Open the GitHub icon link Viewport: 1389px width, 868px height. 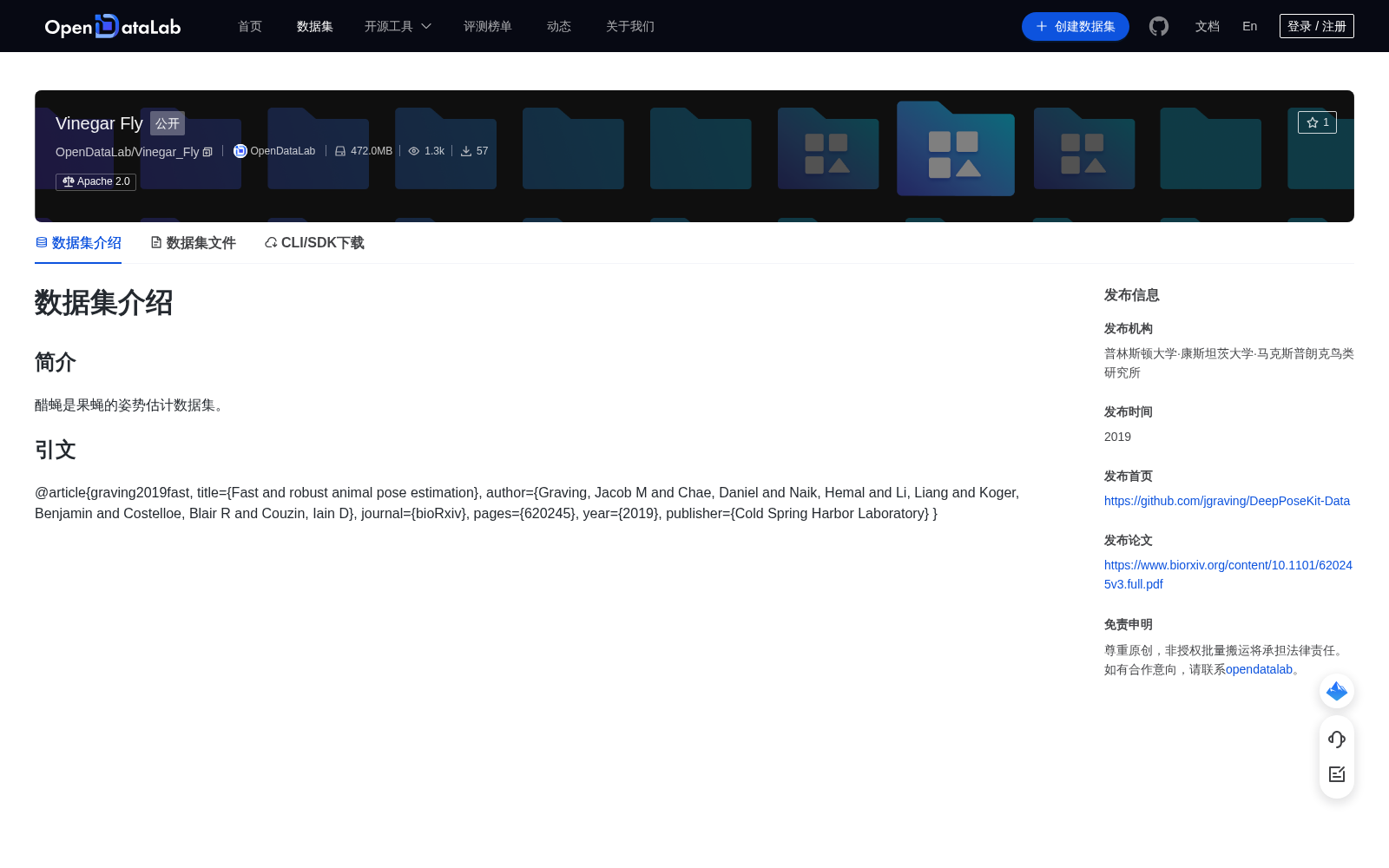click(x=1159, y=26)
